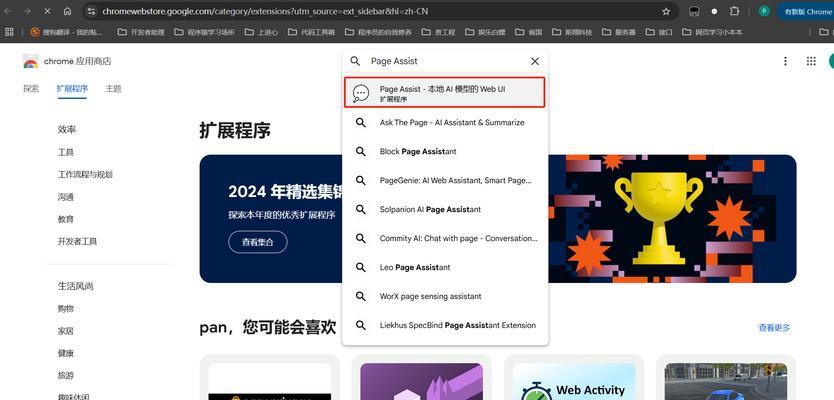
Task: Choose the 健康 category
Action: pos(65,353)
